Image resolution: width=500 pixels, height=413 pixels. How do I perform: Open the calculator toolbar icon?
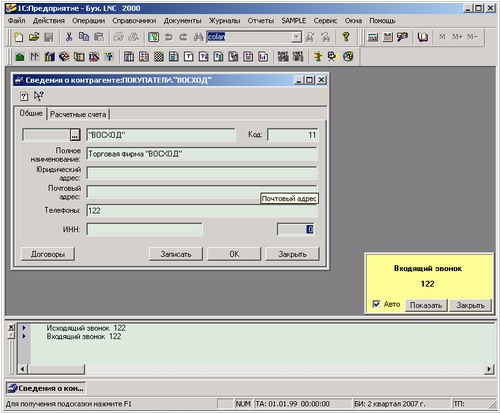click(373, 37)
